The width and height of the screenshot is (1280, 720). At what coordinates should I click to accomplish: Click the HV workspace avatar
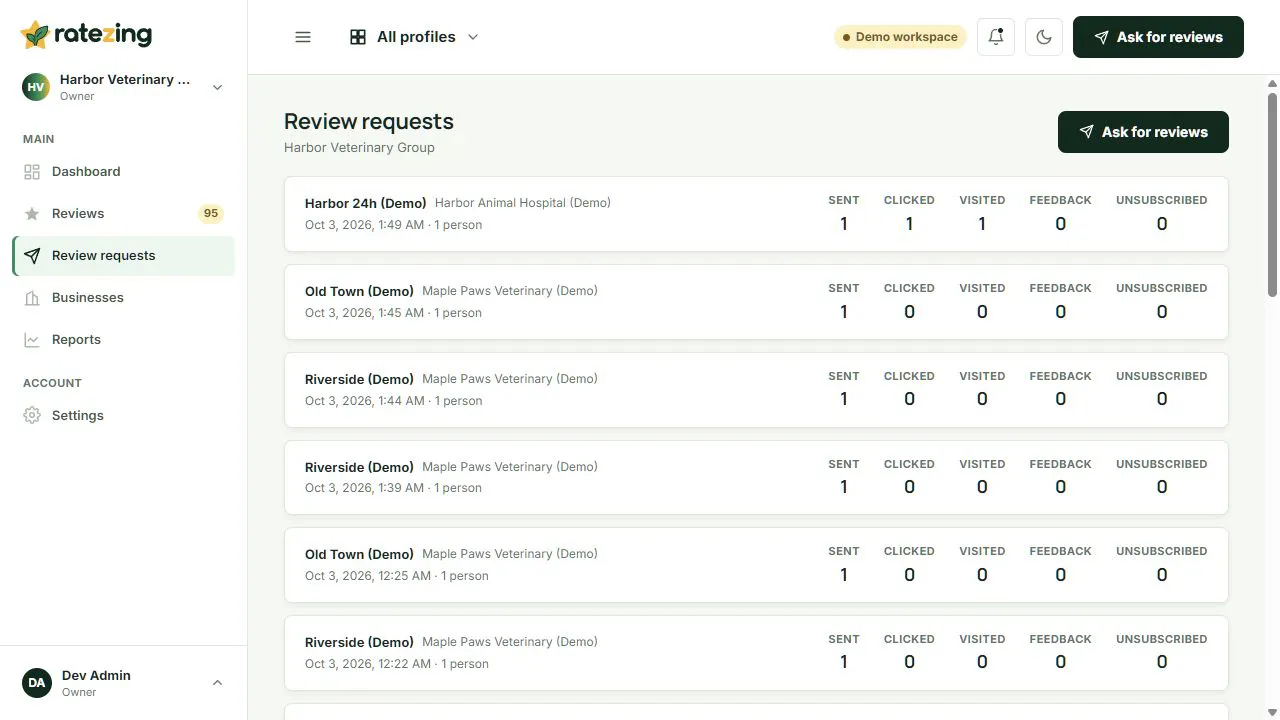36,87
